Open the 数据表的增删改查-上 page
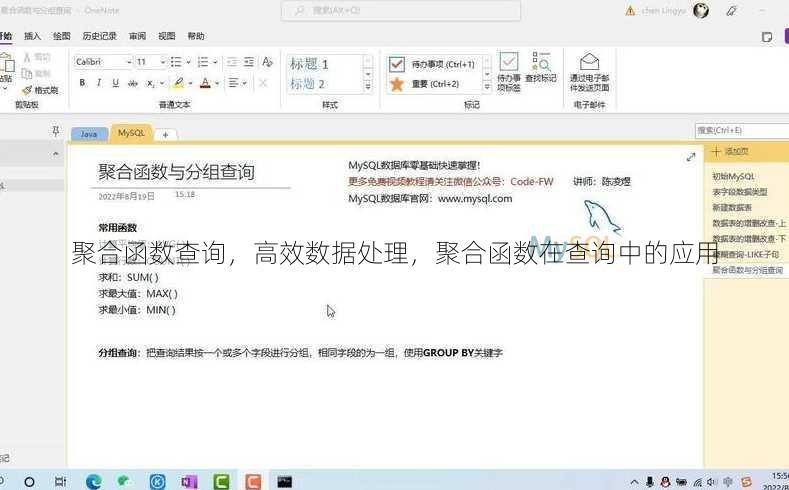Viewport: 789px width, 490px height. click(749, 223)
